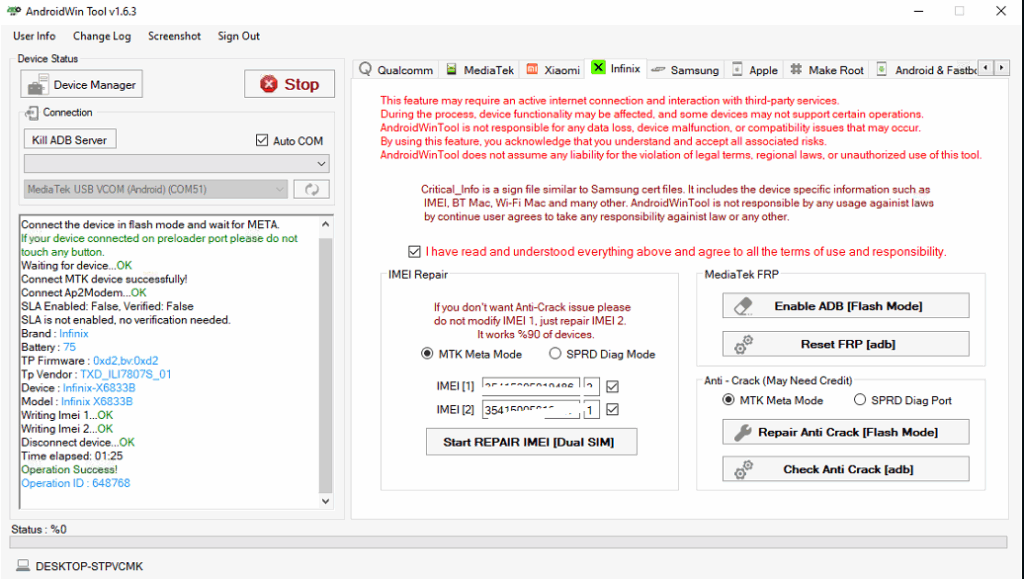Select SPRD Diag Port radio option
The width and height of the screenshot is (1024, 579).
click(x=861, y=400)
